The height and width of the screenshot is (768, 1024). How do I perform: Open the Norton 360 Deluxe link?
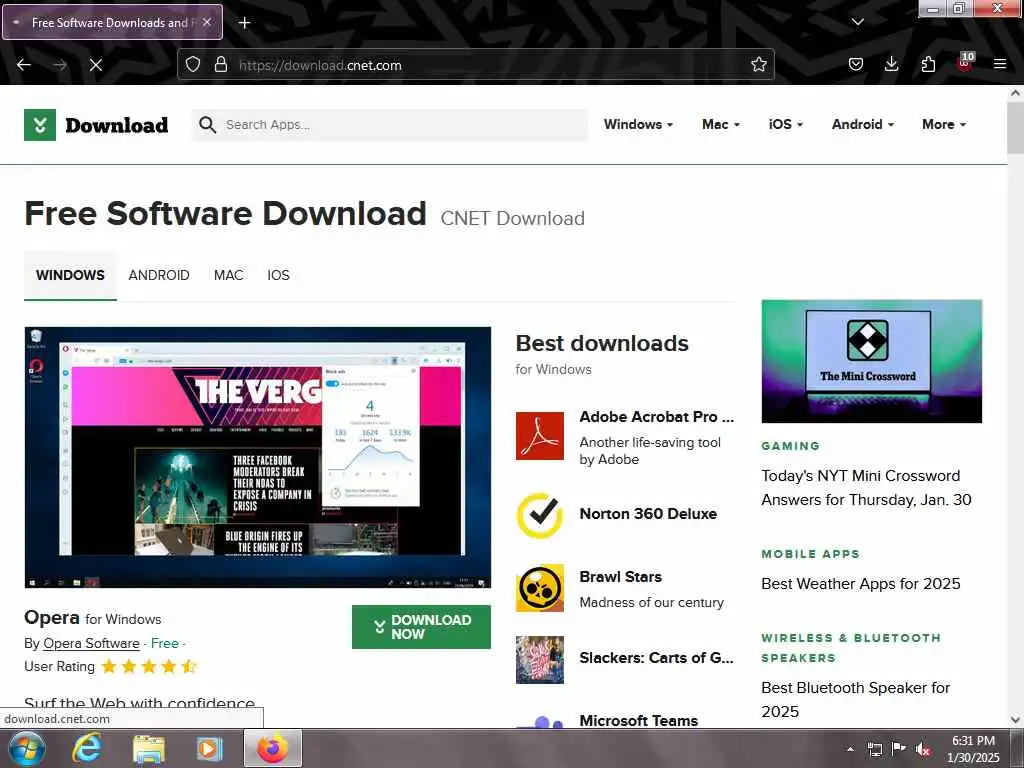coord(648,514)
